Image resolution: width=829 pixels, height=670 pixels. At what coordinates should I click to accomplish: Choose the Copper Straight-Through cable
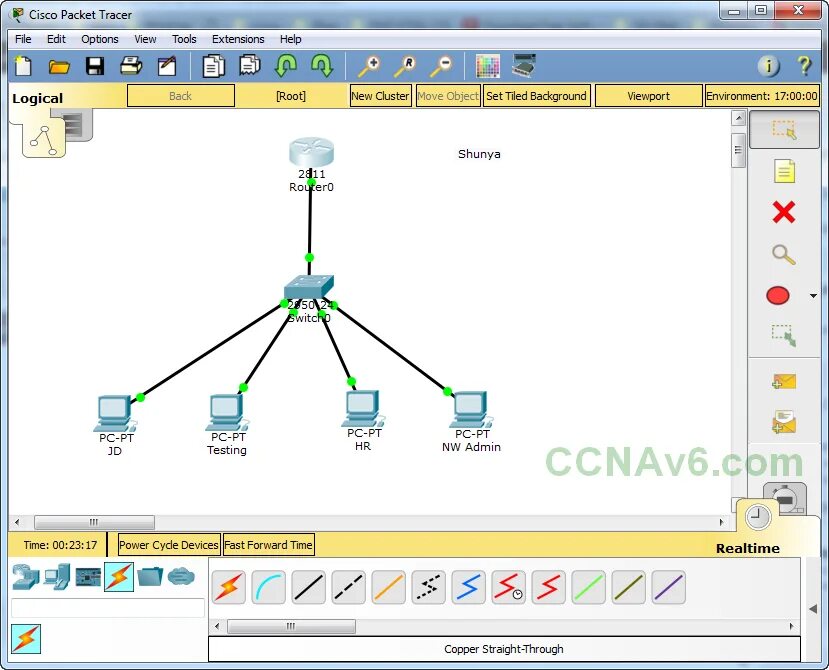tap(309, 588)
